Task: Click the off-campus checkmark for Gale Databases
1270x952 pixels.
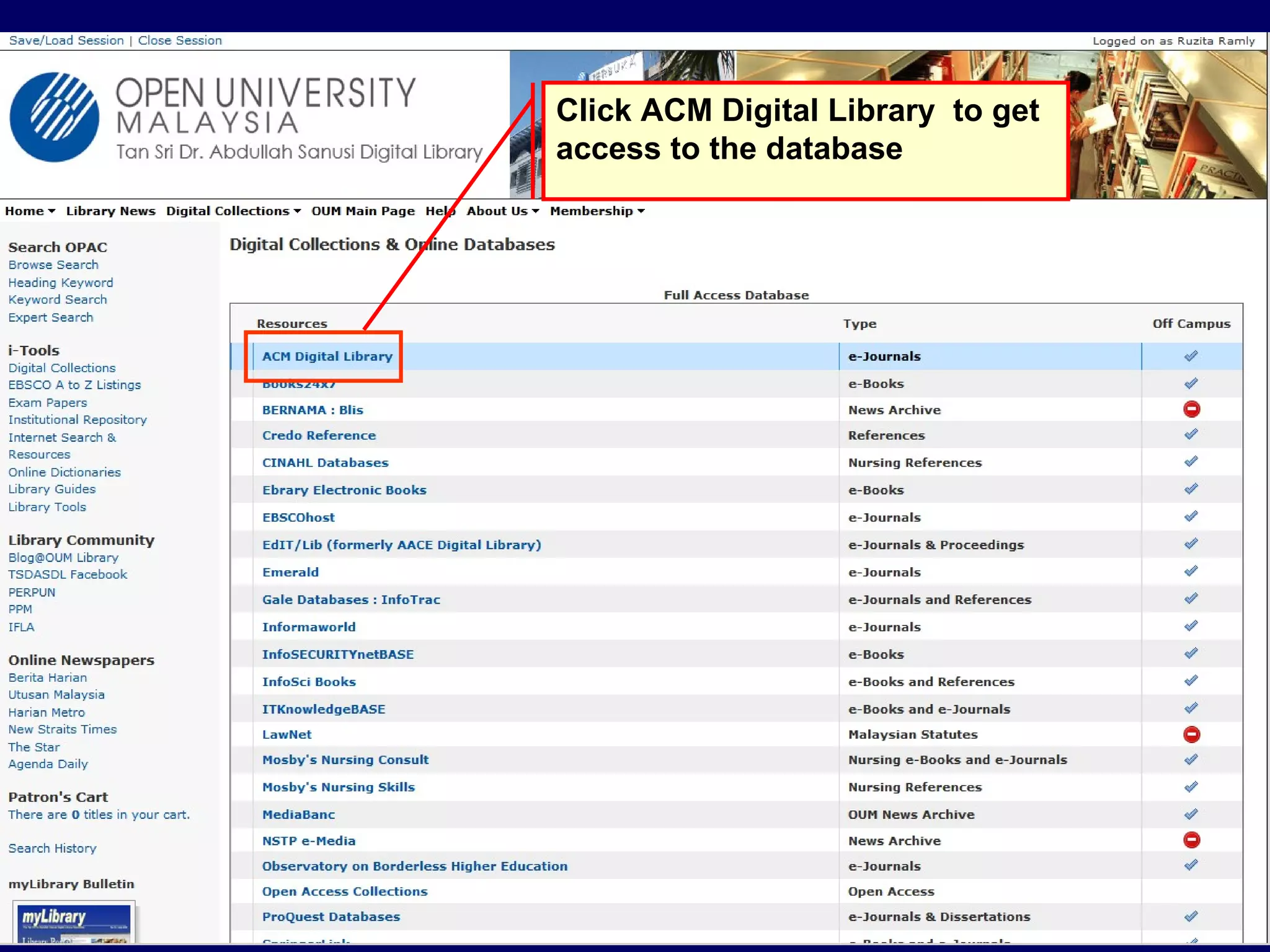Action: [1191, 599]
